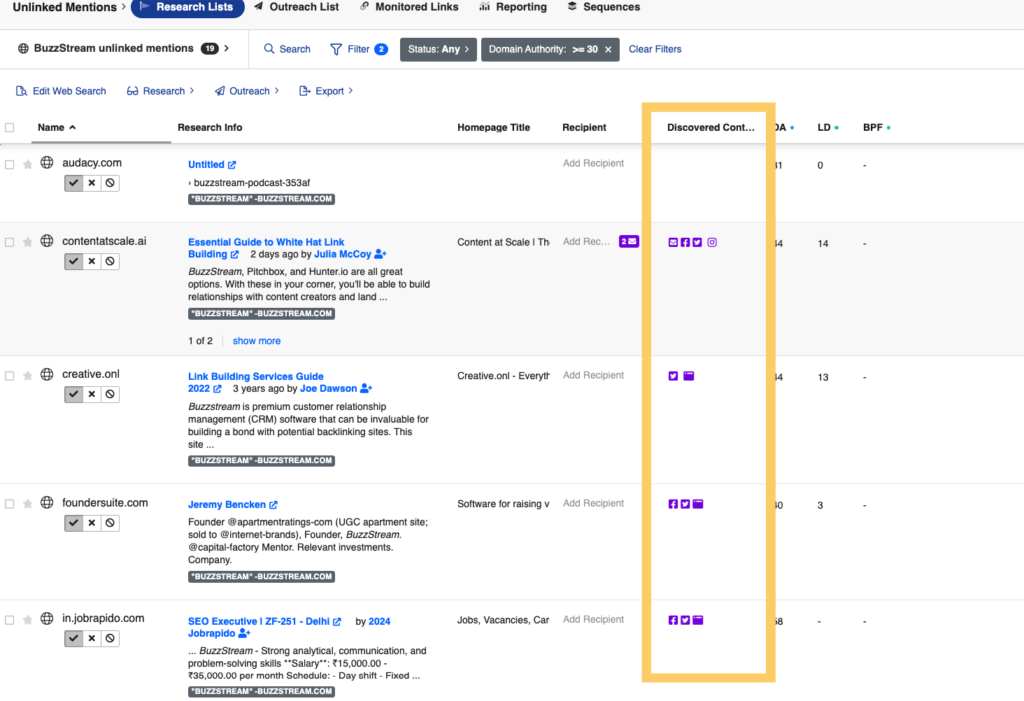Screen dimensions: 1024x701
Task: Click Facebook icon in foundersuite.com row
Action: pos(673,504)
